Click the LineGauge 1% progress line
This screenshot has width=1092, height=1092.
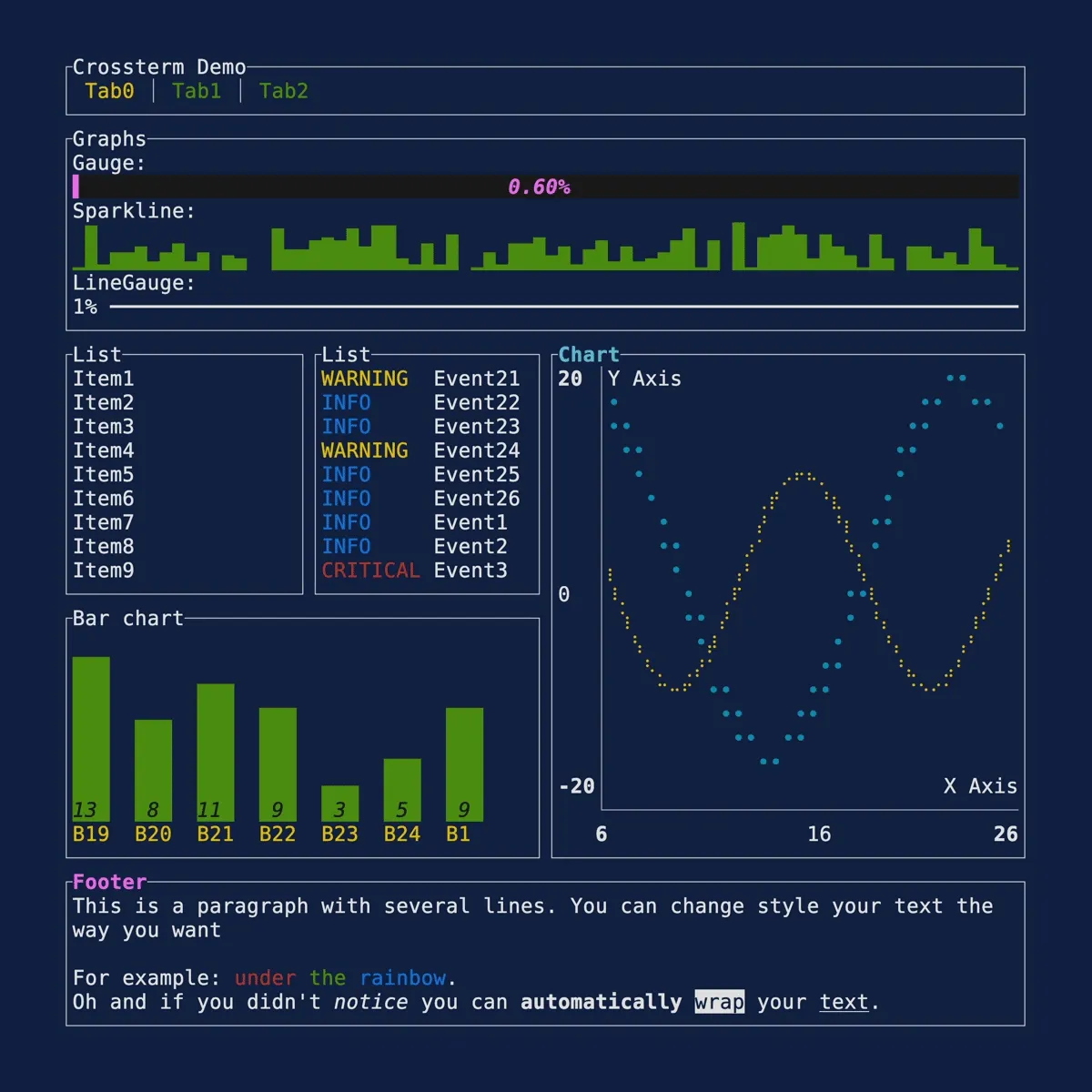[x=563, y=307]
